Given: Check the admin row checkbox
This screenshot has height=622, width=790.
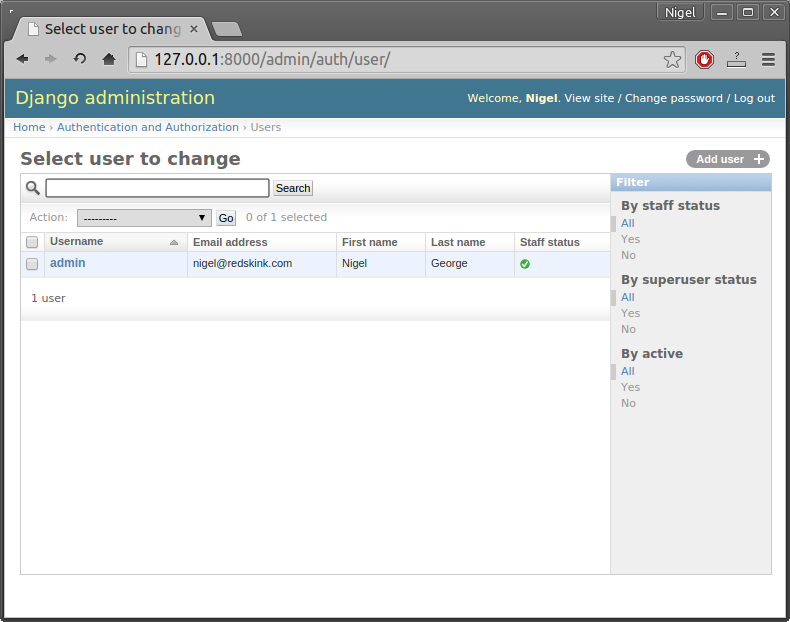Looking at the screenshot, I should pyautogui.click(x=32, y=264).
